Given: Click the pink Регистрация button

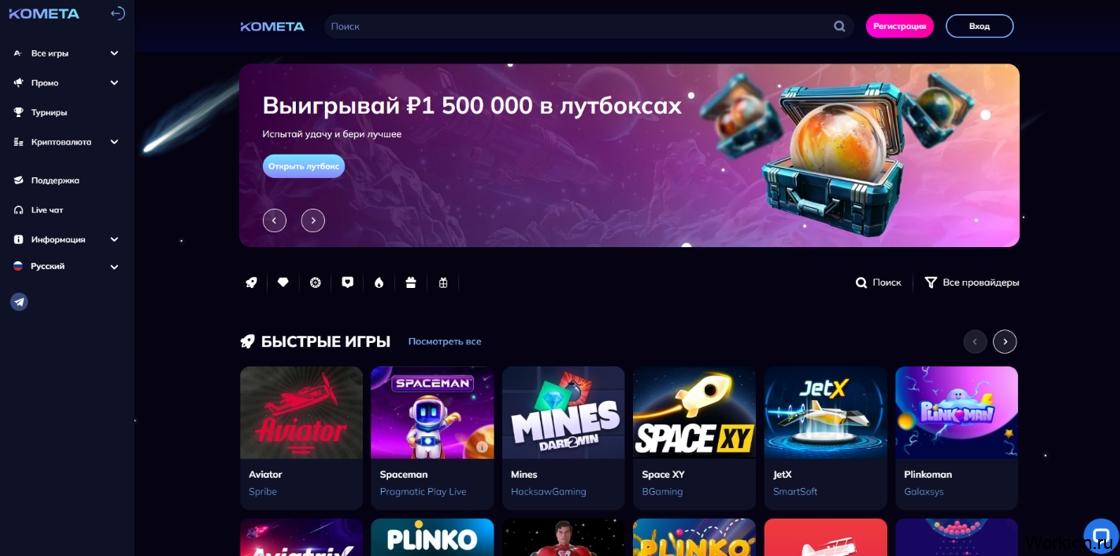Looking at the screenshot, I should tap(899, 26).
